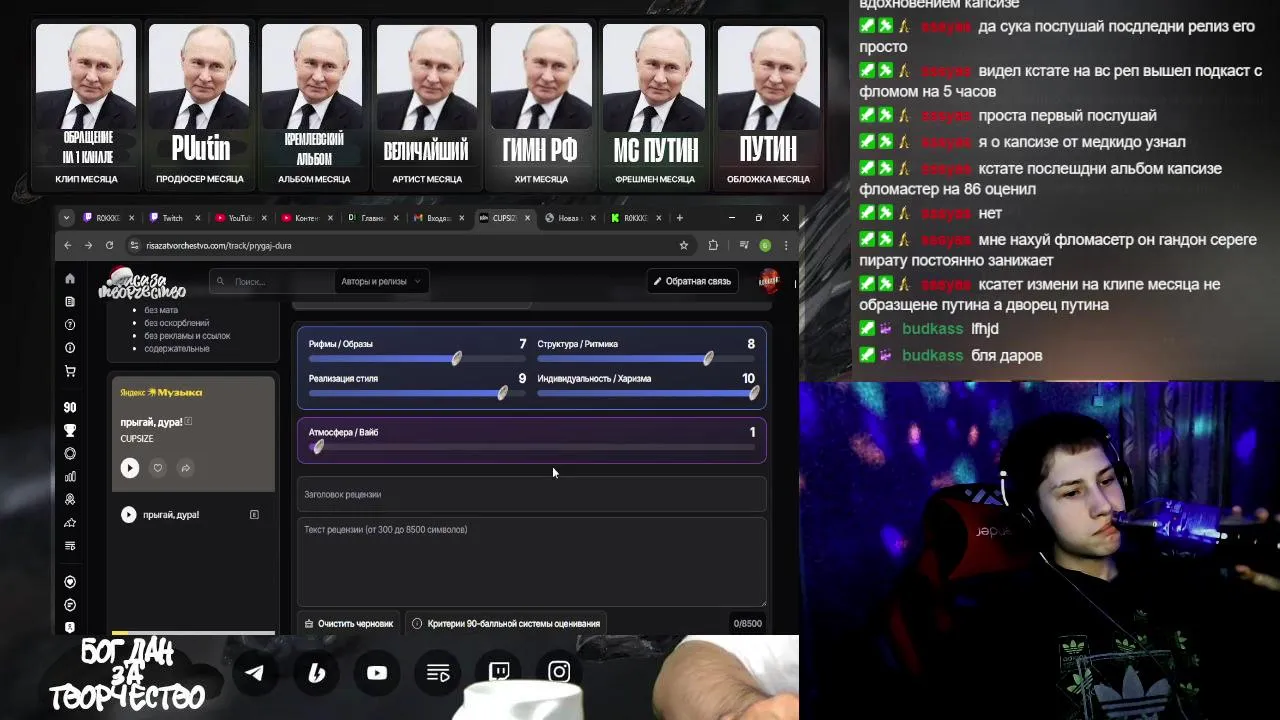Close the CUPSIZE browser tab

pyautogui.click(x=527, y=218)
